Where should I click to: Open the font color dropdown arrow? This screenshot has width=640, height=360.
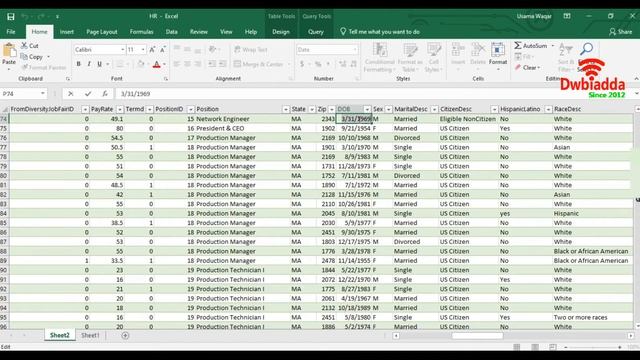[x=164, y=64]
